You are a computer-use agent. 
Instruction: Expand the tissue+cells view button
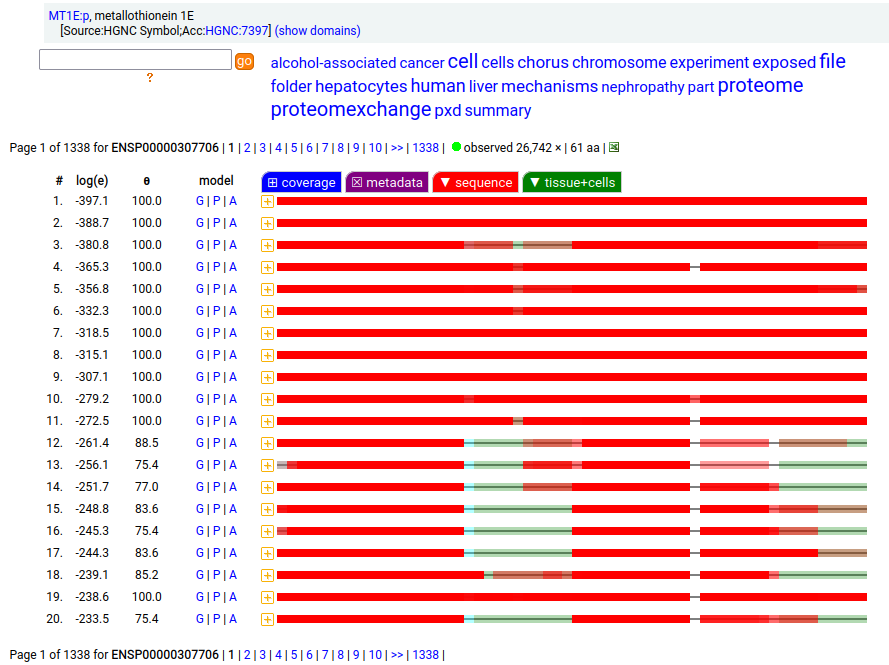coord(572,183)
